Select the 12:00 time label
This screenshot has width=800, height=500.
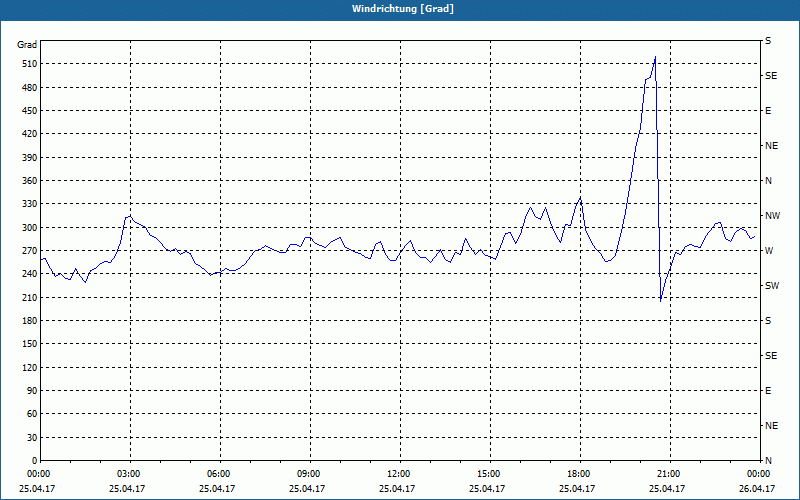click(398, 474)
